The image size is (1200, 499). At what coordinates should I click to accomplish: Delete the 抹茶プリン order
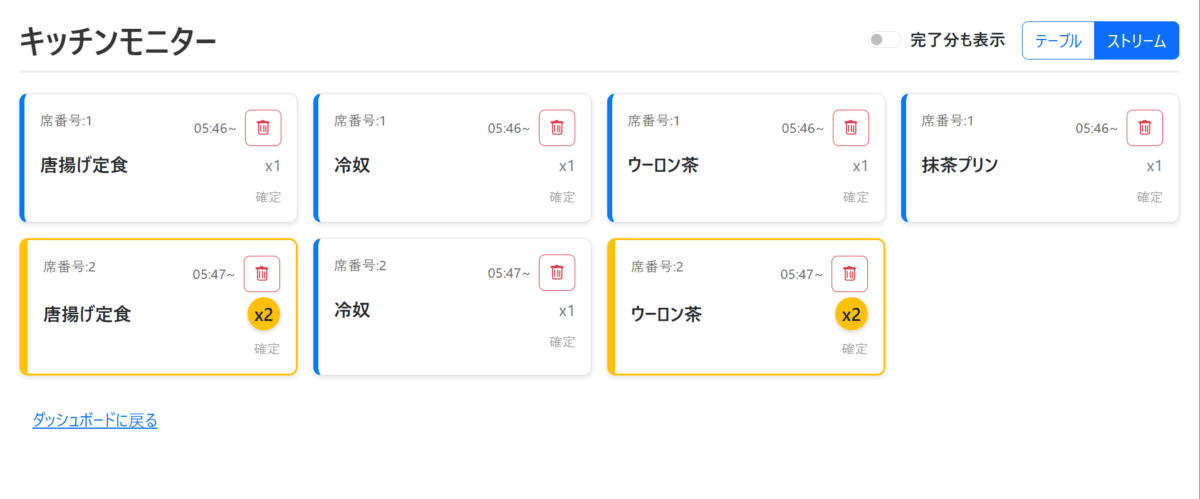[1145, 127]
